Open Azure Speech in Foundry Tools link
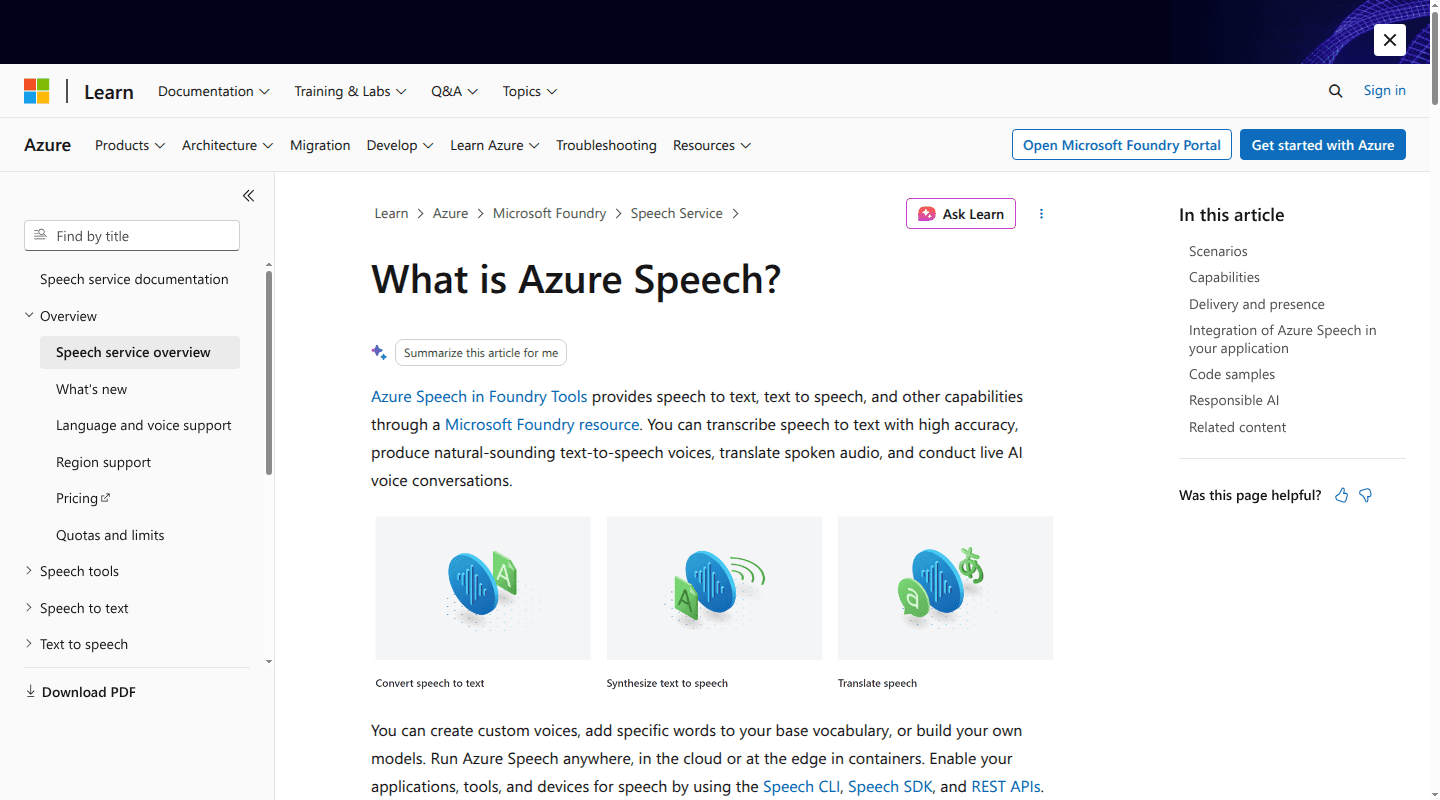This screenshot has height=800, width=1440. click(479, 396)
